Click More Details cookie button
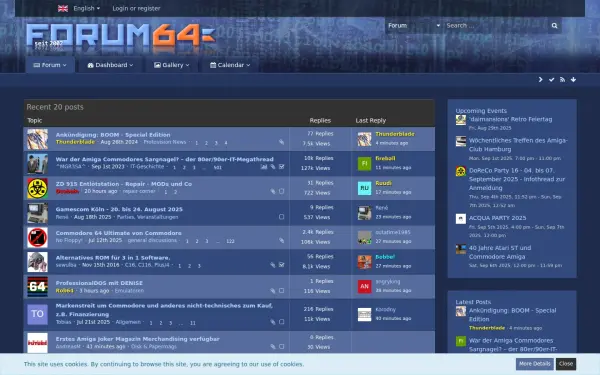 tap(535, 364)
